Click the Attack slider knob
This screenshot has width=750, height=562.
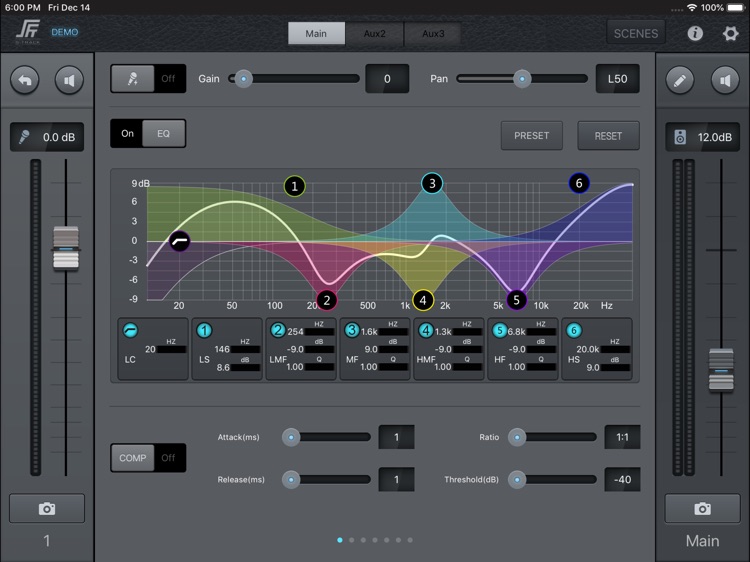pyautogui.click(x=291, y=437)
